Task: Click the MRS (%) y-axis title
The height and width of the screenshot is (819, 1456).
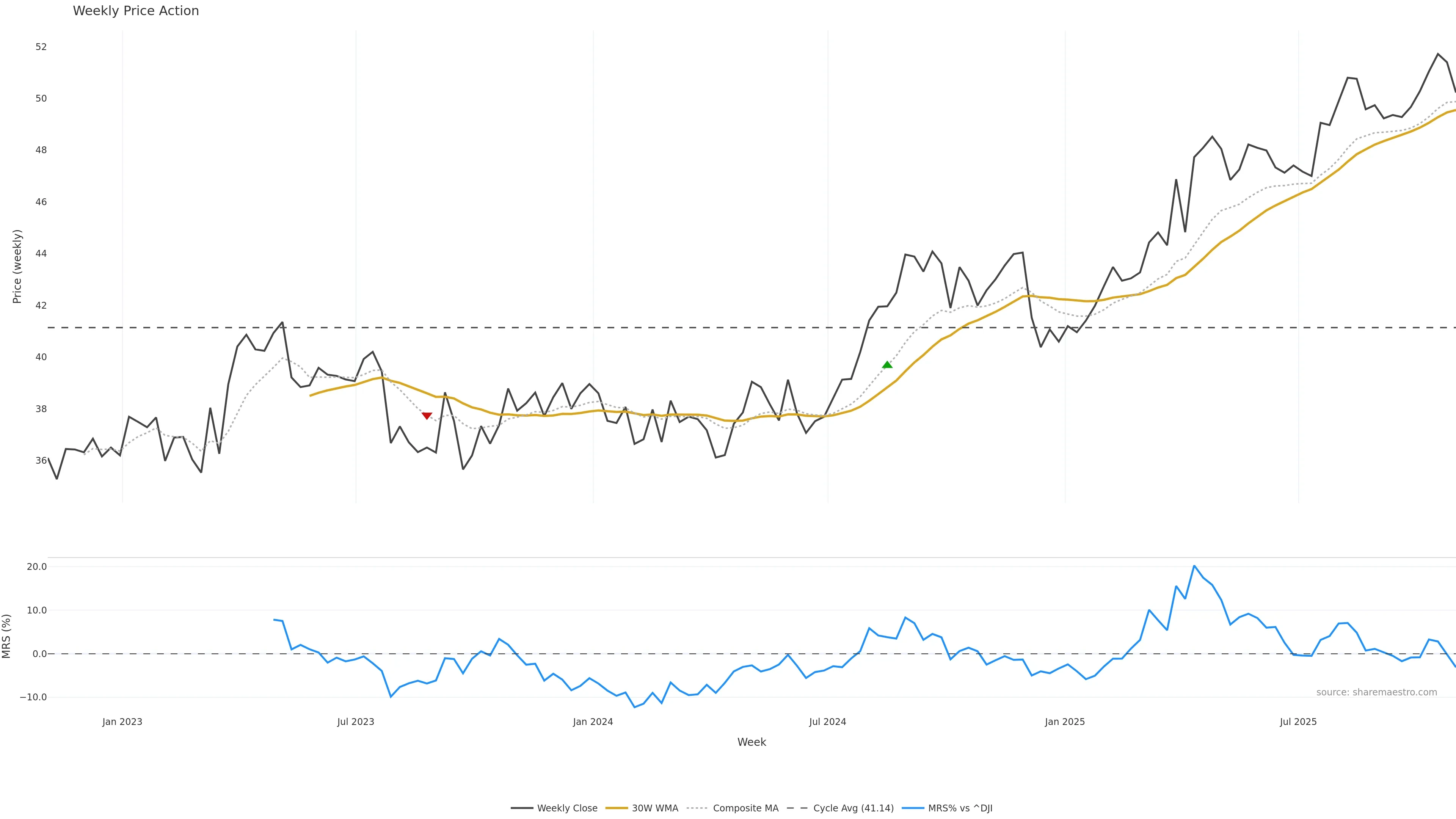Action: 7,636
